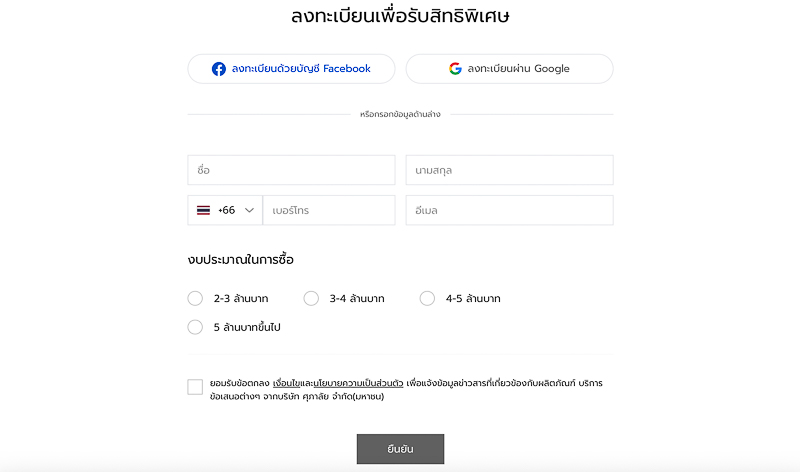The height and width of the screenshot is (472, 800).
Task: Click the Thailand flag icon
Action: 203,211
